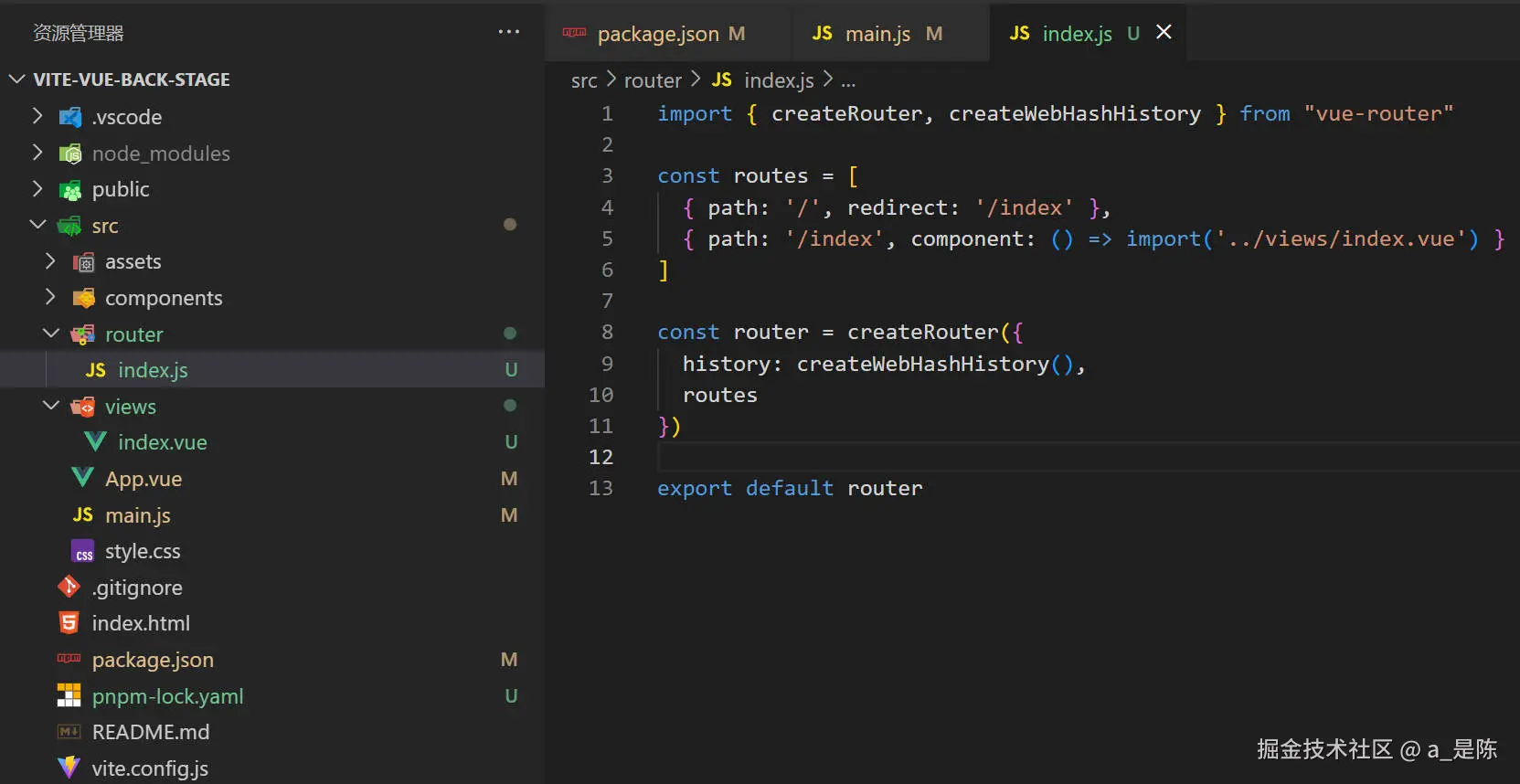Click the node_modules folder icon
This screenshot has height=784, width=1520.
[70, 154]
